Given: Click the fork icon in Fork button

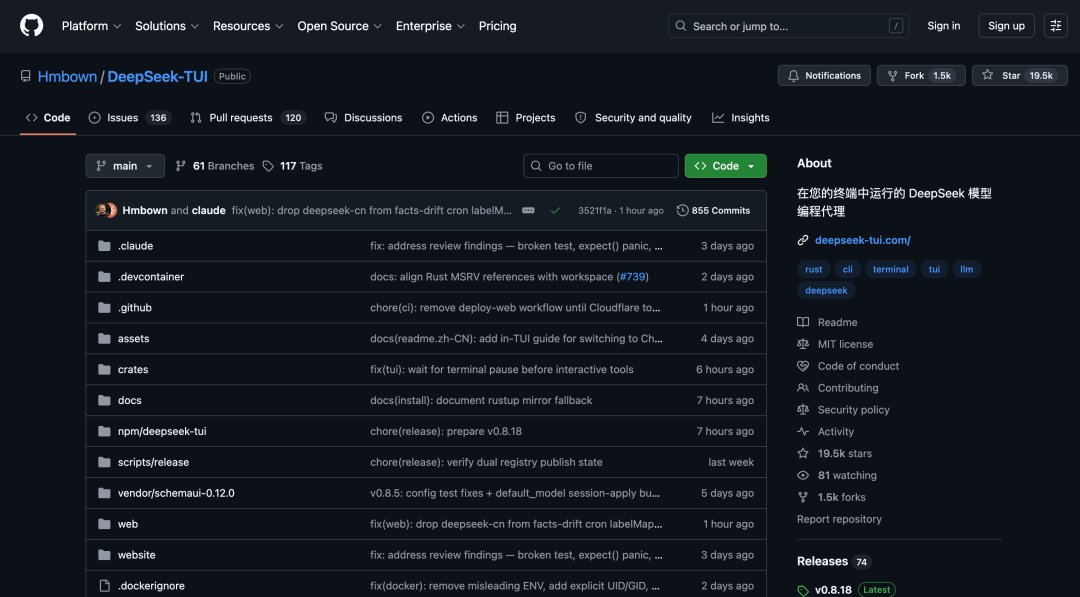Looking at the screenshot, I should coord(893,76).
